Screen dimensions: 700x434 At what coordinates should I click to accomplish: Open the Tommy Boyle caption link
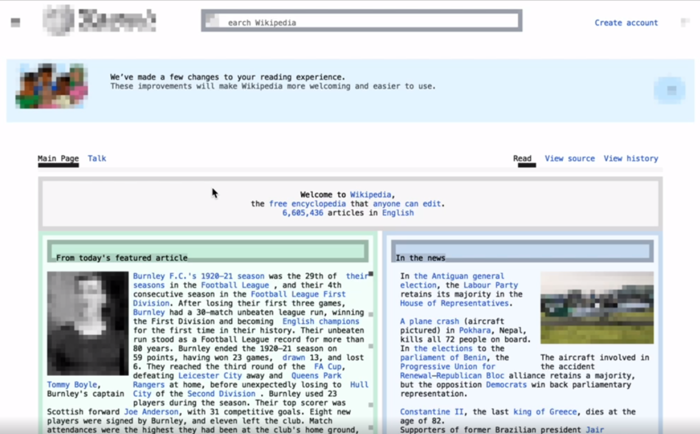72,385
